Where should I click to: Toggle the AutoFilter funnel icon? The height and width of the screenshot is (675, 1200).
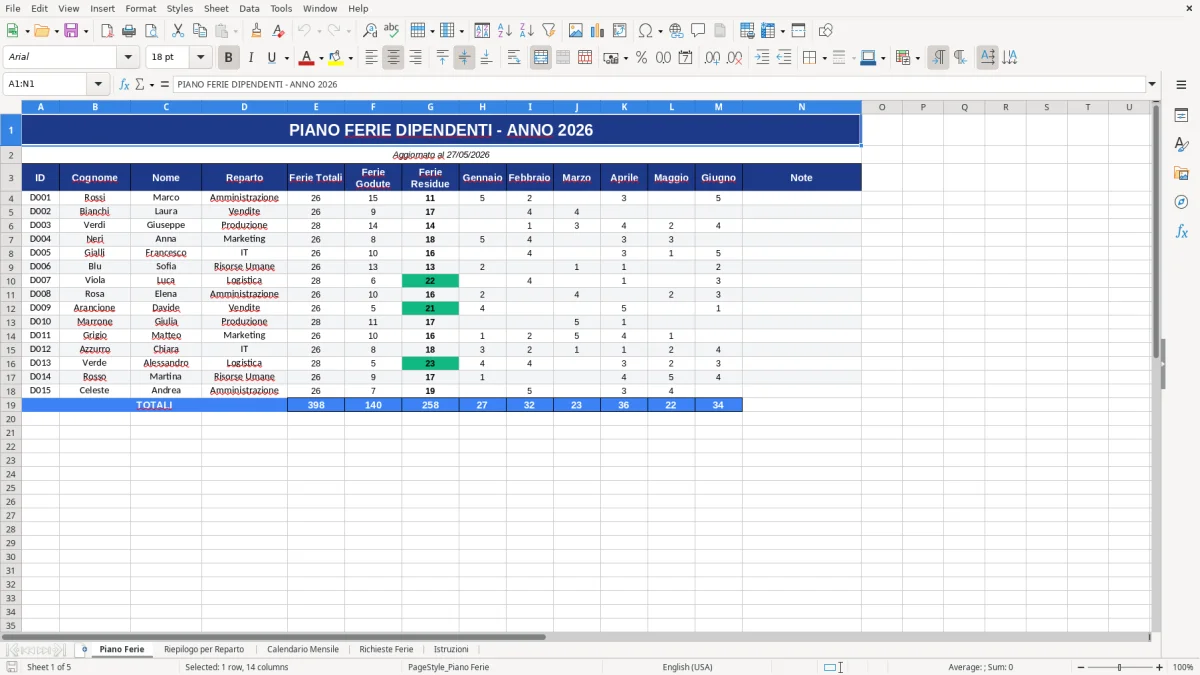(x=549, y=31)
